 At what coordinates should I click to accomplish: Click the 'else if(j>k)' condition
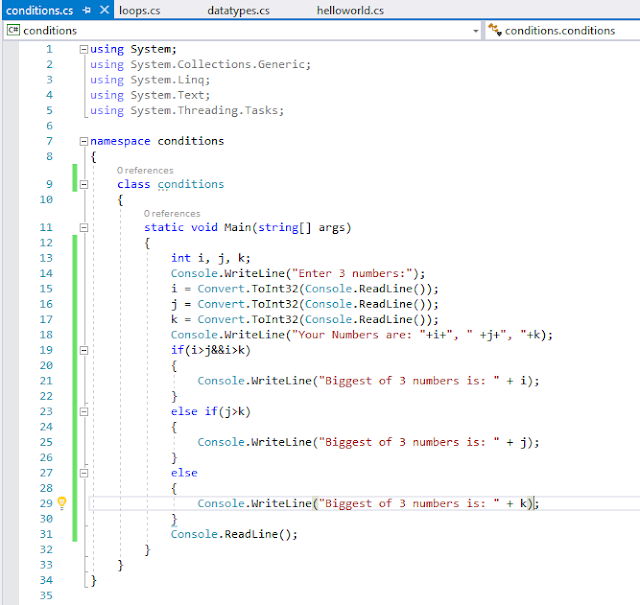point(211,411)
